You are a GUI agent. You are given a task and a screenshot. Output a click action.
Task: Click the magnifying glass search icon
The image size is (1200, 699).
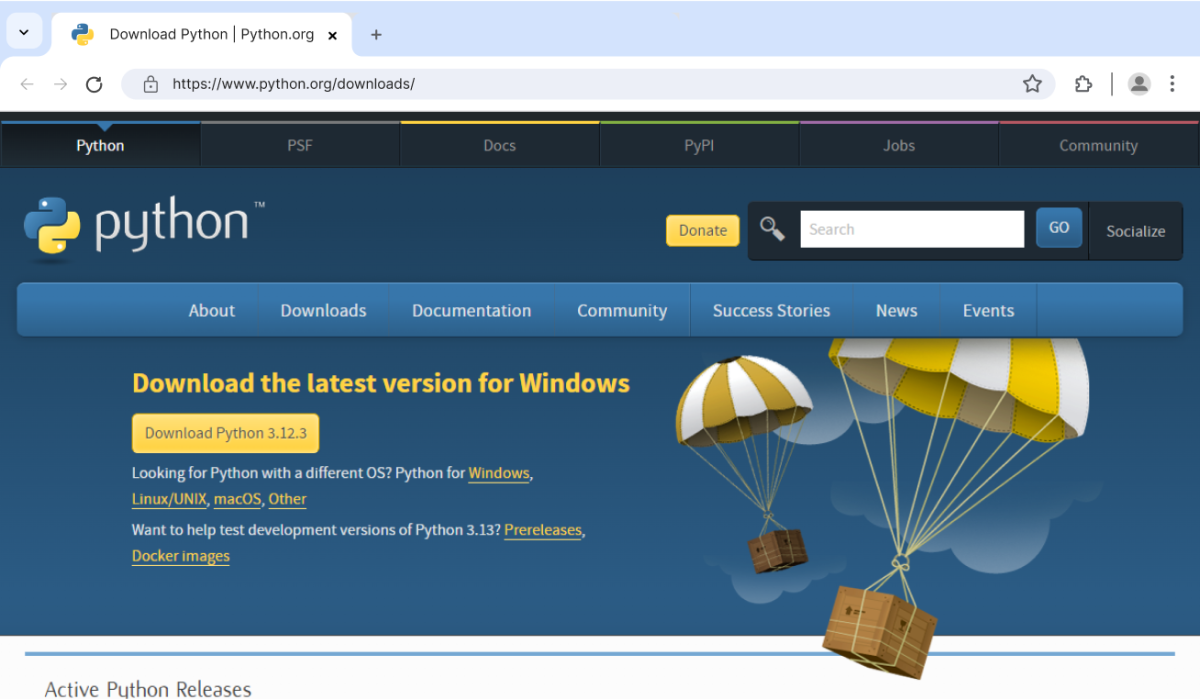coord(771,228)
